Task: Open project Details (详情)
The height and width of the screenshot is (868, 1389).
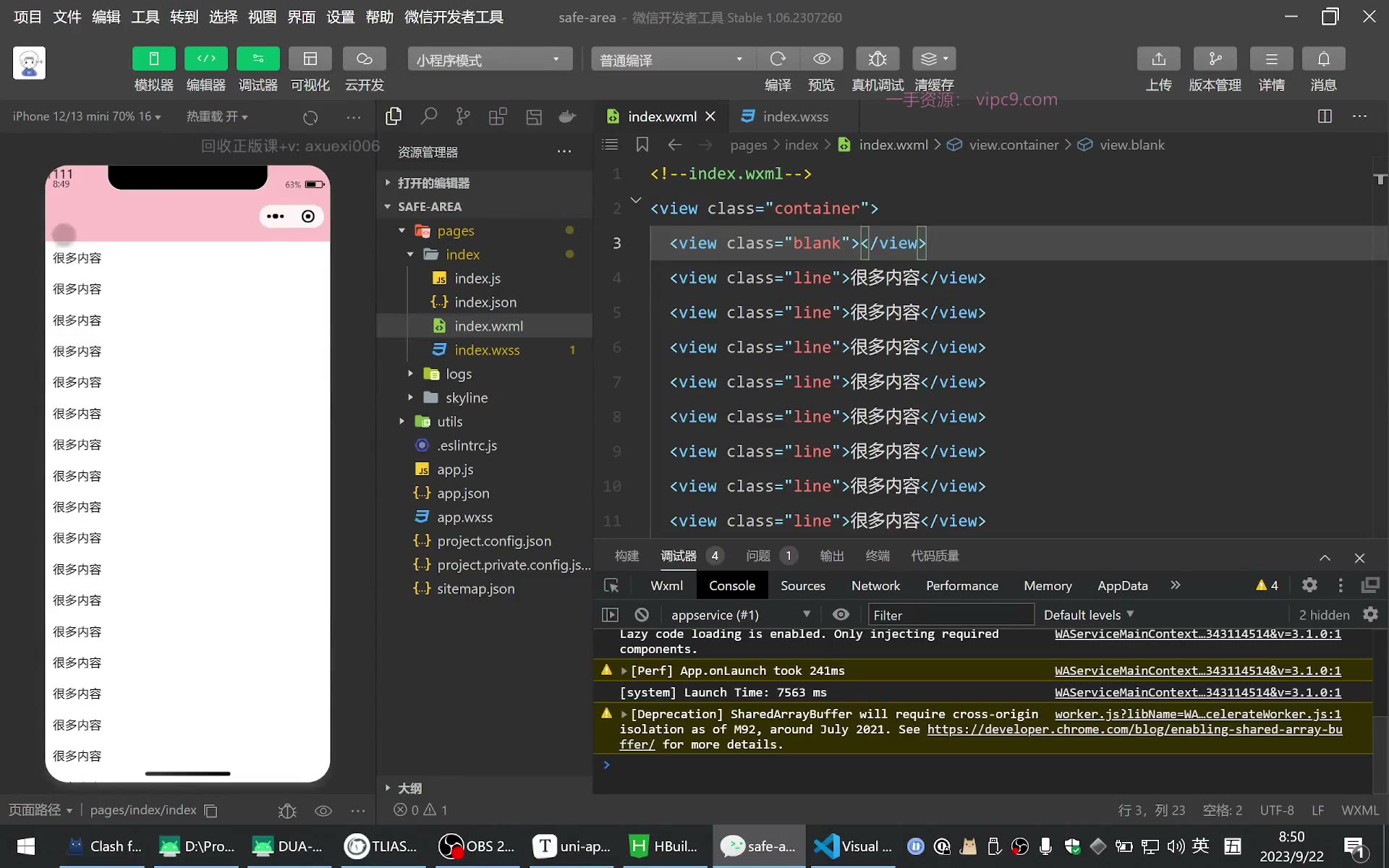Action: coord(1272,59)
